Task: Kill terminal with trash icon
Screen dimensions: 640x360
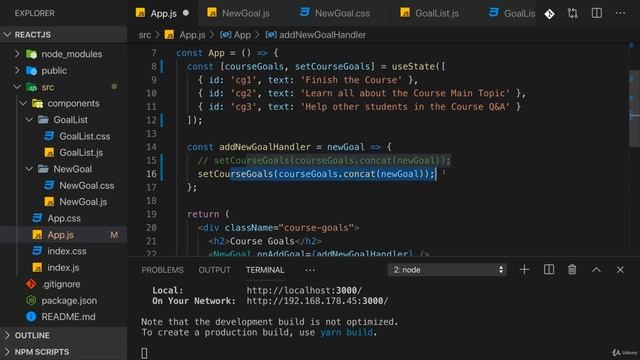Action: 572,269
